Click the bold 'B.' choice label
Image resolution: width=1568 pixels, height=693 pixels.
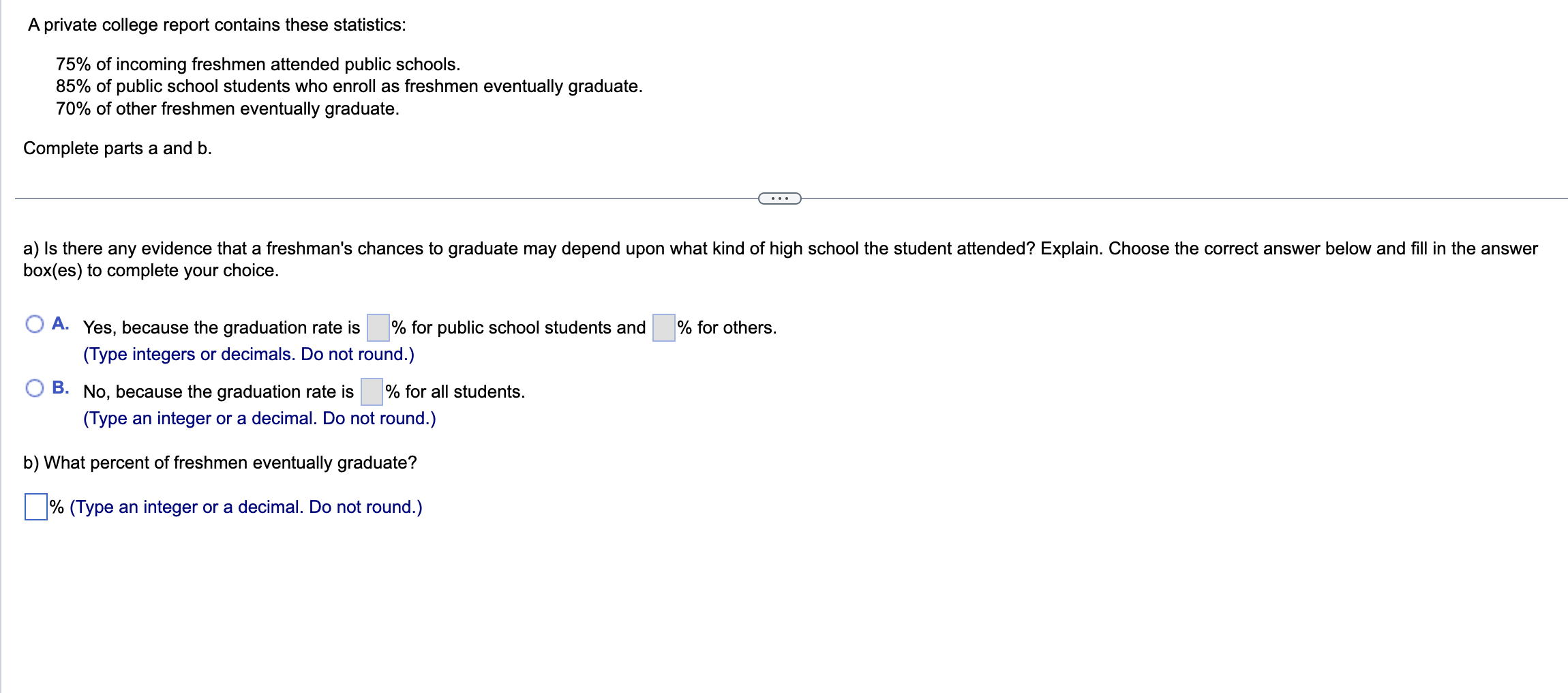point(61,387)
